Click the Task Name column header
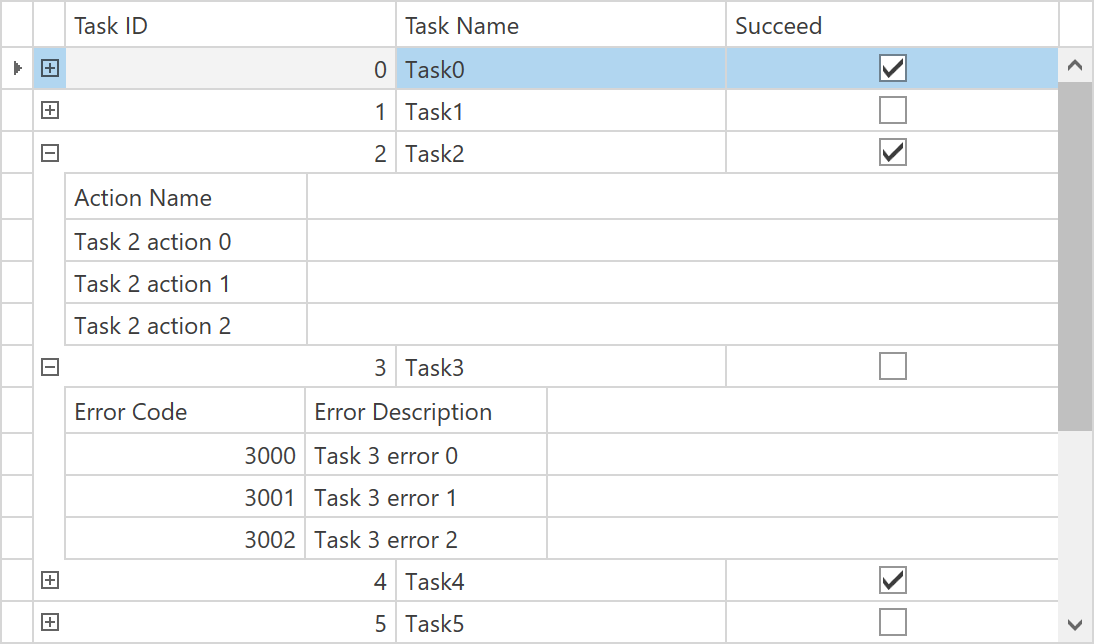The height and width of the screenshot is (644, 1094). tap(560, 26)
